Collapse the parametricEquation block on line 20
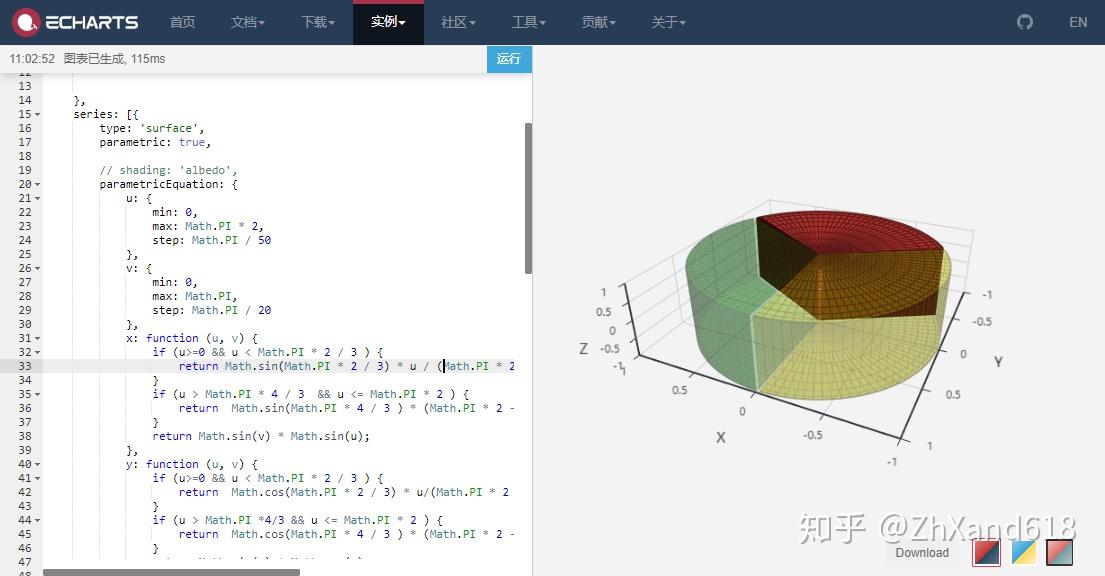The height and width of the screenshot is (576, 1105). [x=36, y=184]
